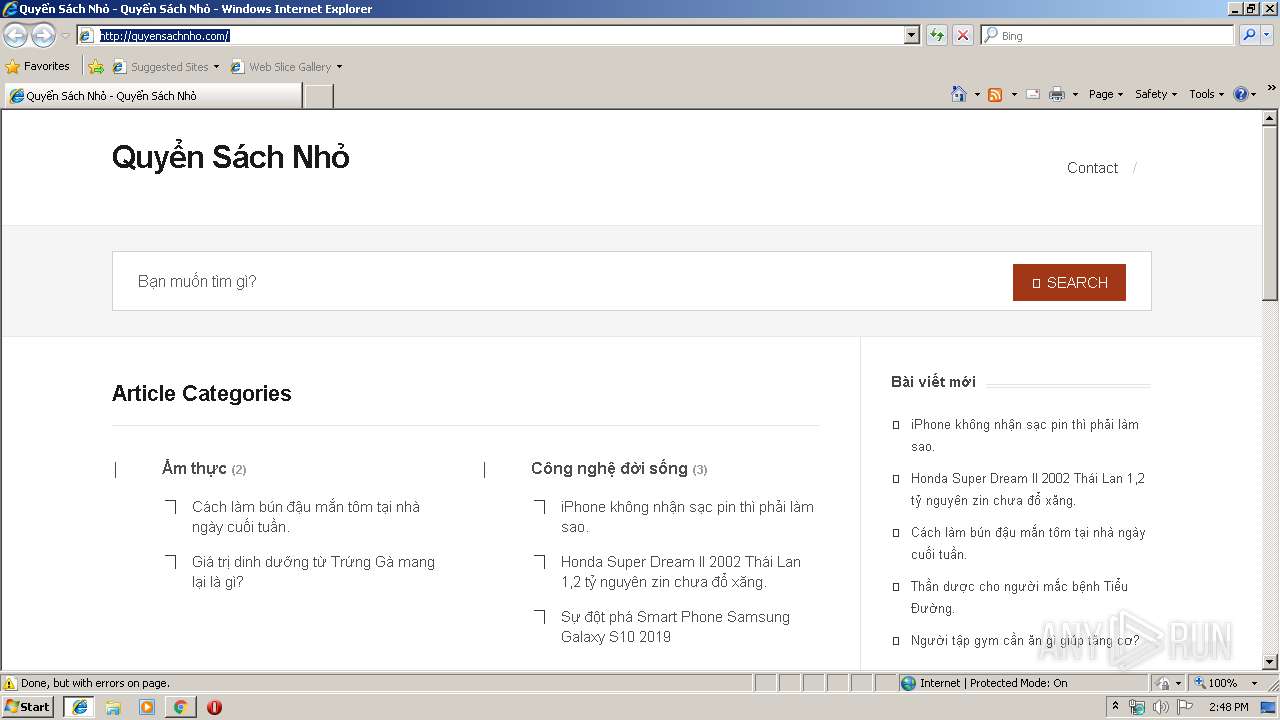Click the SEARCH button
Image resolution: width=1280 pixels, height=720 pixels.
[x=1069, y=282]
